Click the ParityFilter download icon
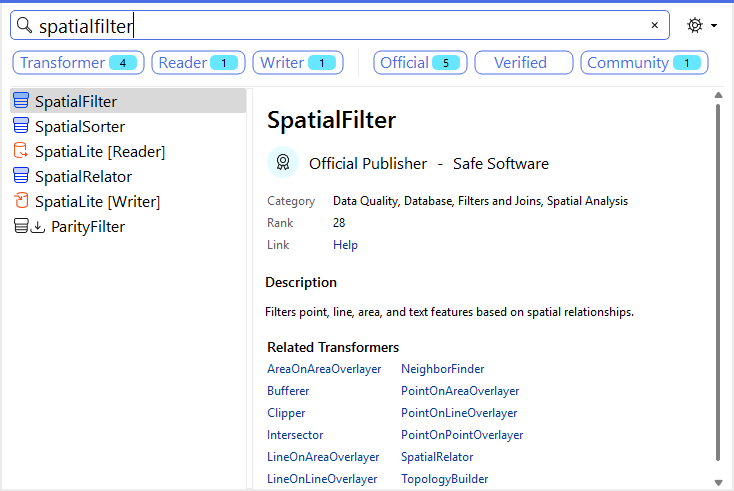 (38, 227)
